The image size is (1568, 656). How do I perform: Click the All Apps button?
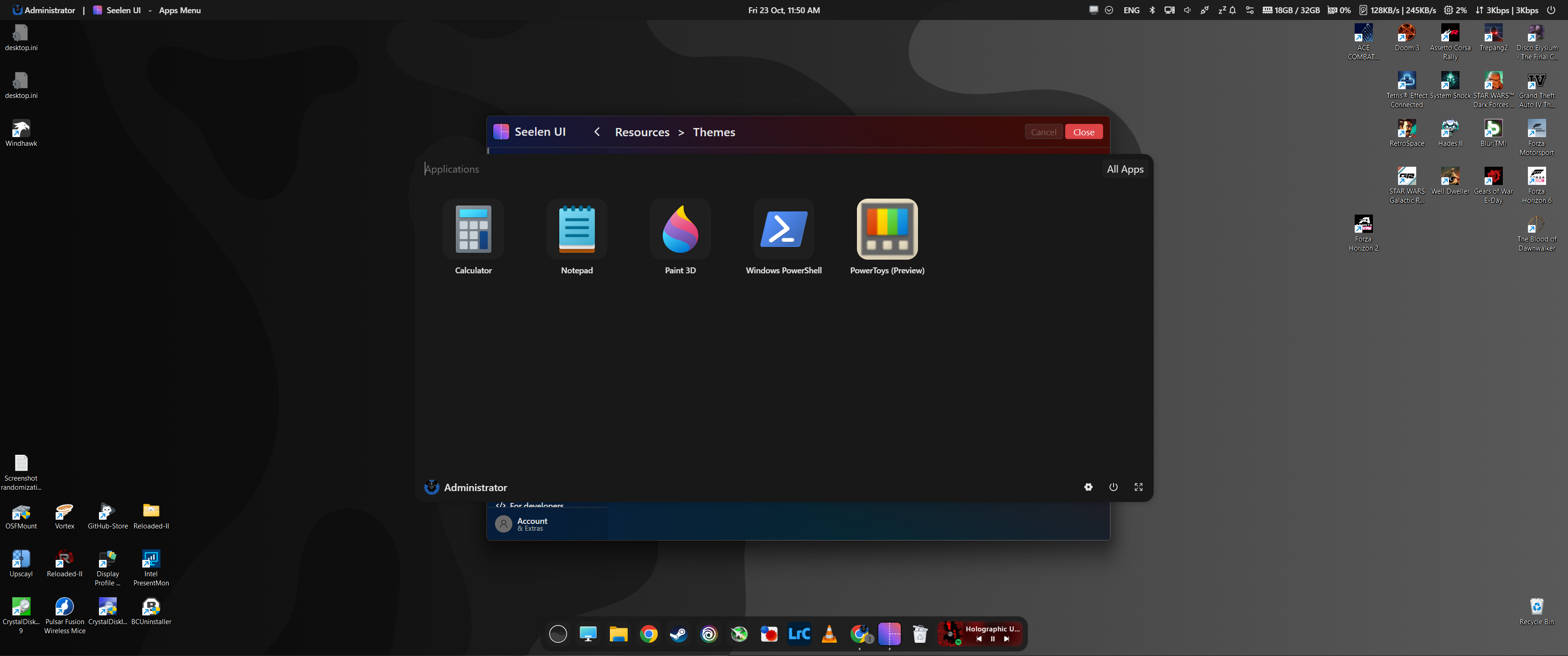[1124, 169]
